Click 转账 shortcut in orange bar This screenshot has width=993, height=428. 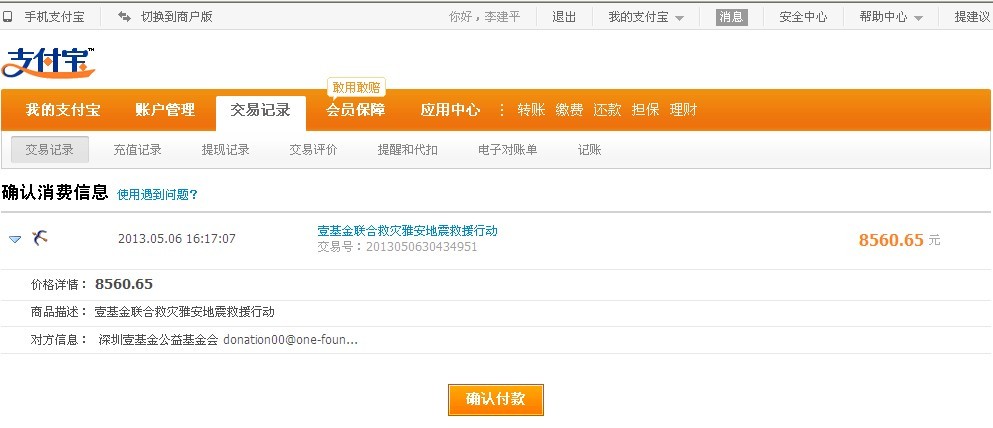click(x=531, y=110)
